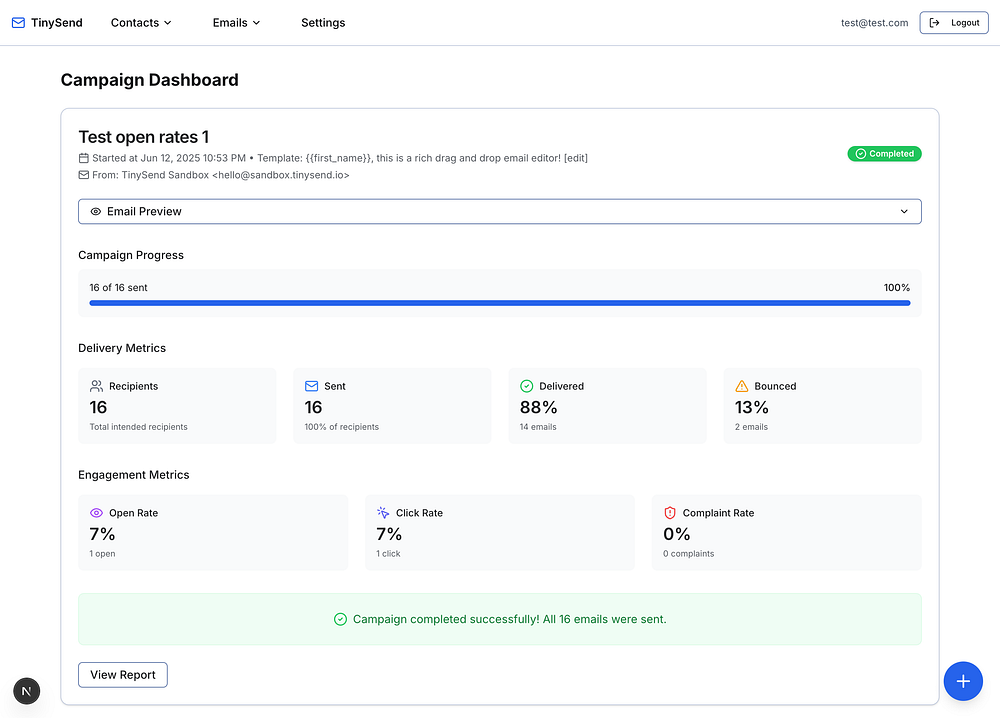This screenshot has width=1000, height=718.
Task: Click the green Delivered checkmark icon
Action: (527, 386)
